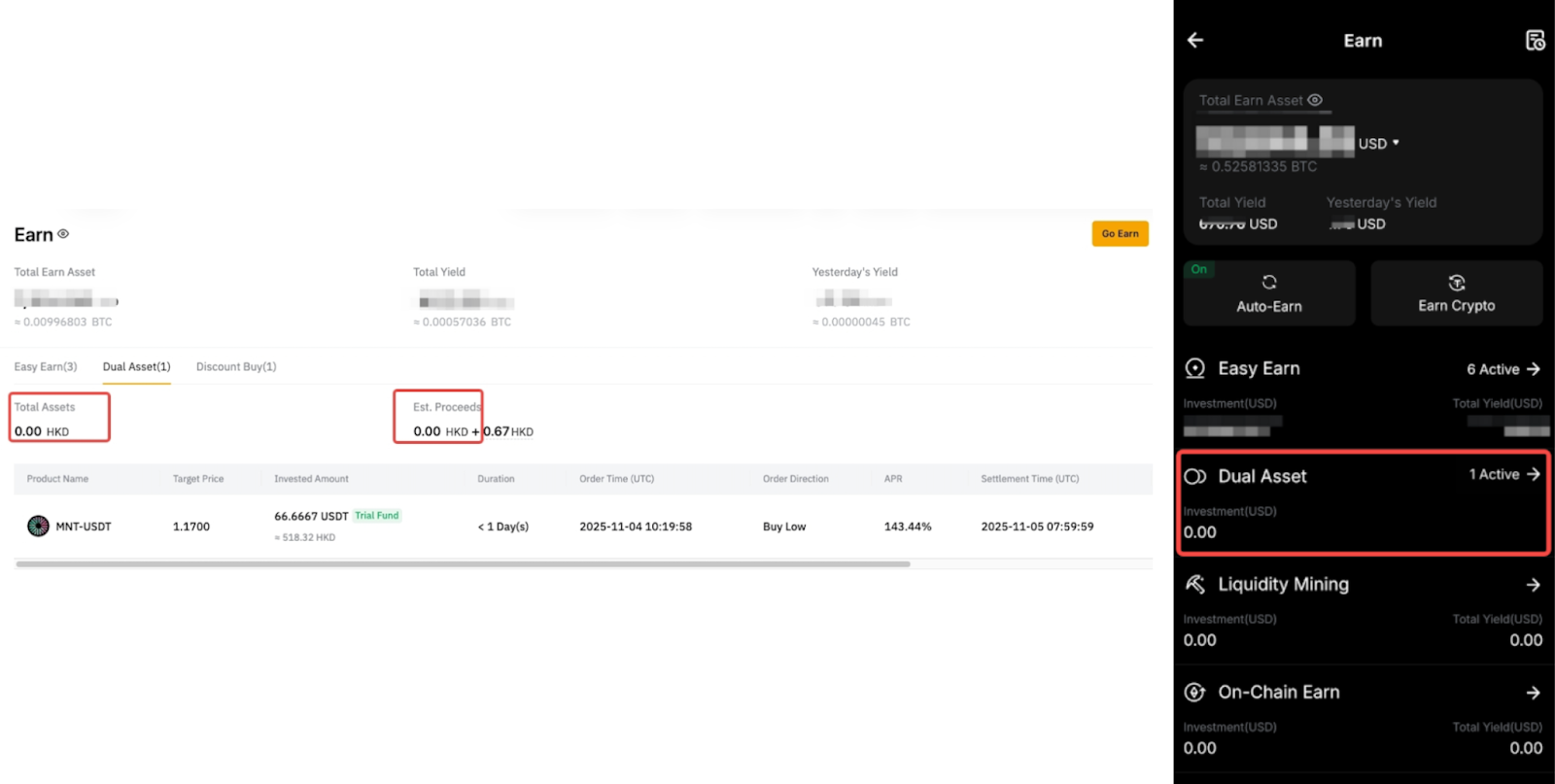Click the Easy Earn section icon
This screenshot has height=784, width=1555.
pos(1195,368)
